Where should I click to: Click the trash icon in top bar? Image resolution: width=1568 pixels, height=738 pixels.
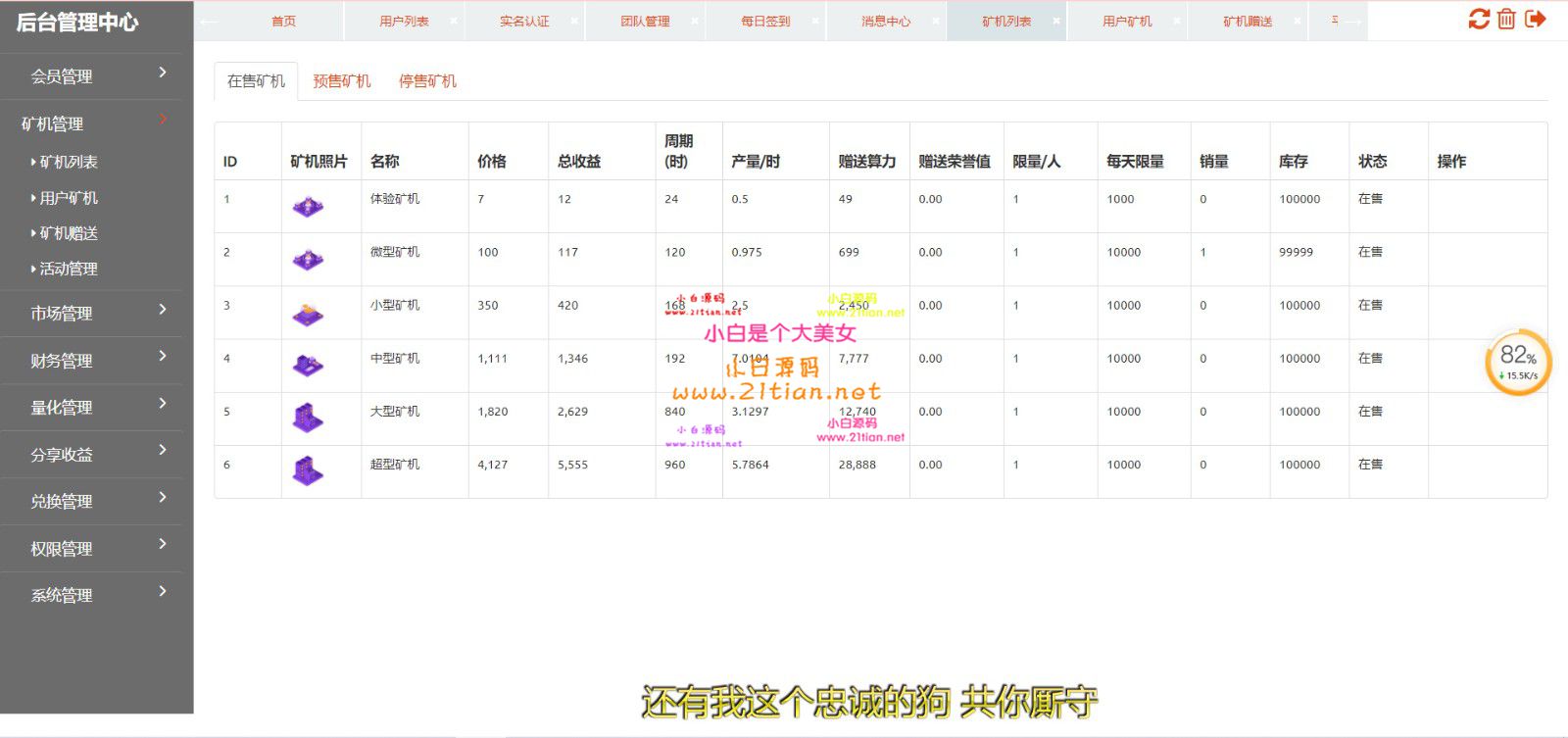point(1506,19)
